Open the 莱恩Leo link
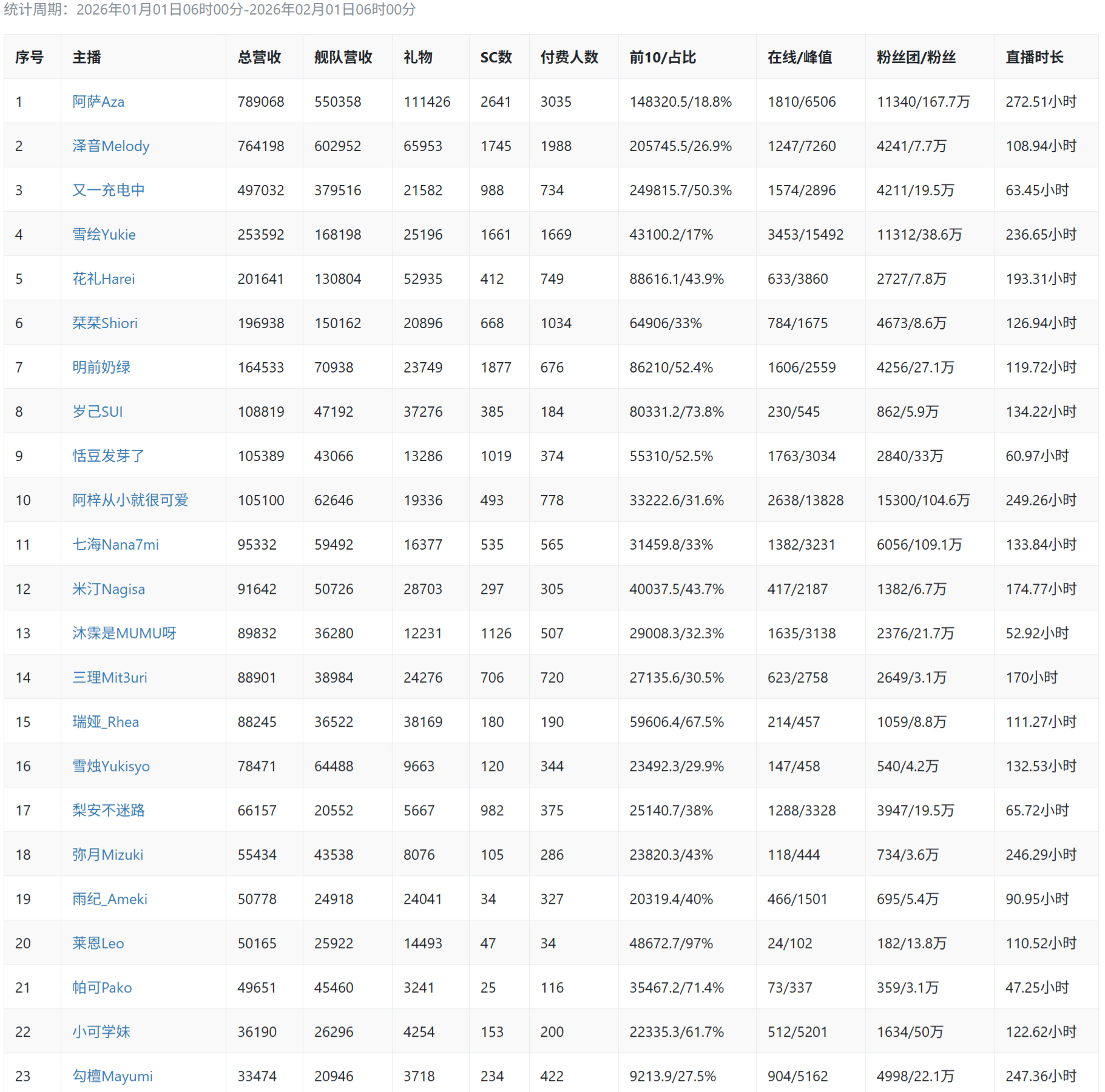This screenshot has height=1092, width=1105. (x=98, y=943)
